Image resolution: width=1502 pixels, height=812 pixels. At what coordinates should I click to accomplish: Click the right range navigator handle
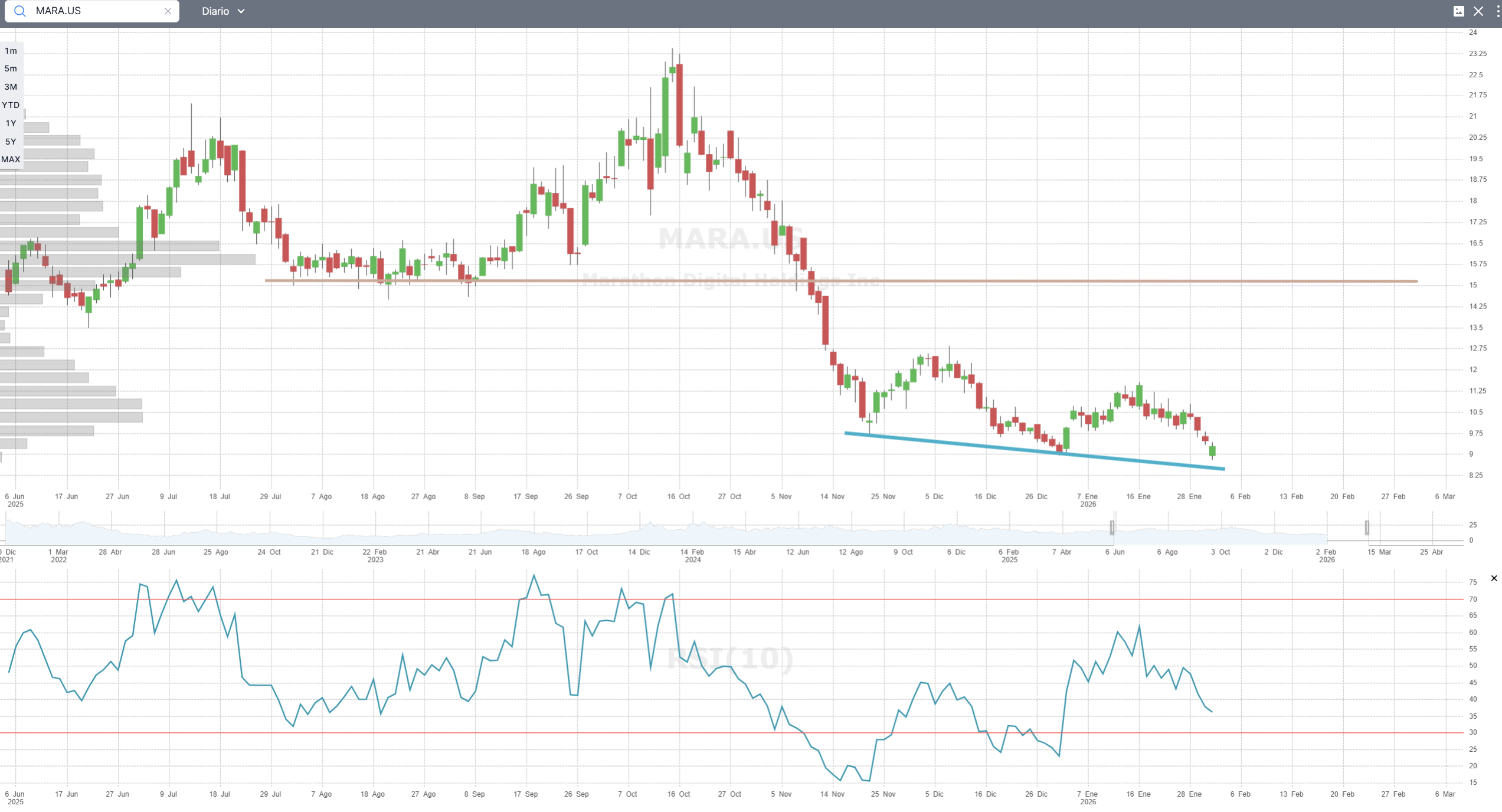tap(1367, 528)
